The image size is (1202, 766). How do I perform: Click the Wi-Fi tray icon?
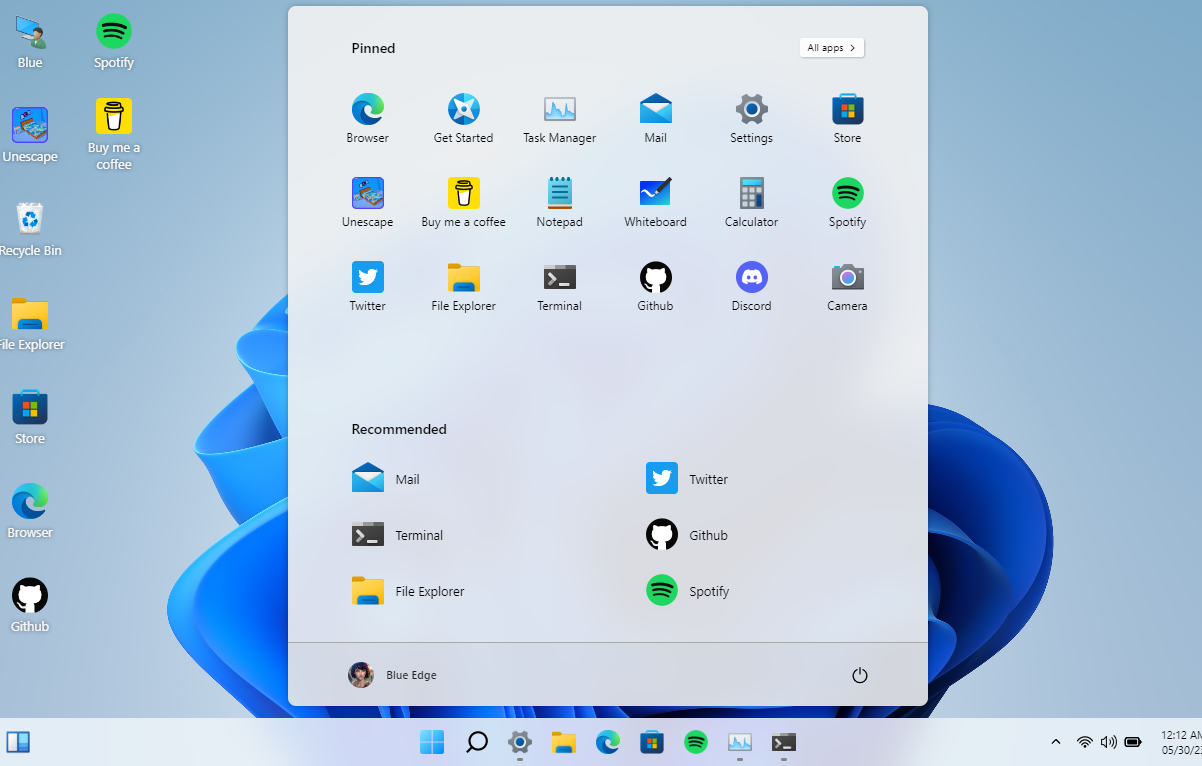click(x=1085, y=742)
